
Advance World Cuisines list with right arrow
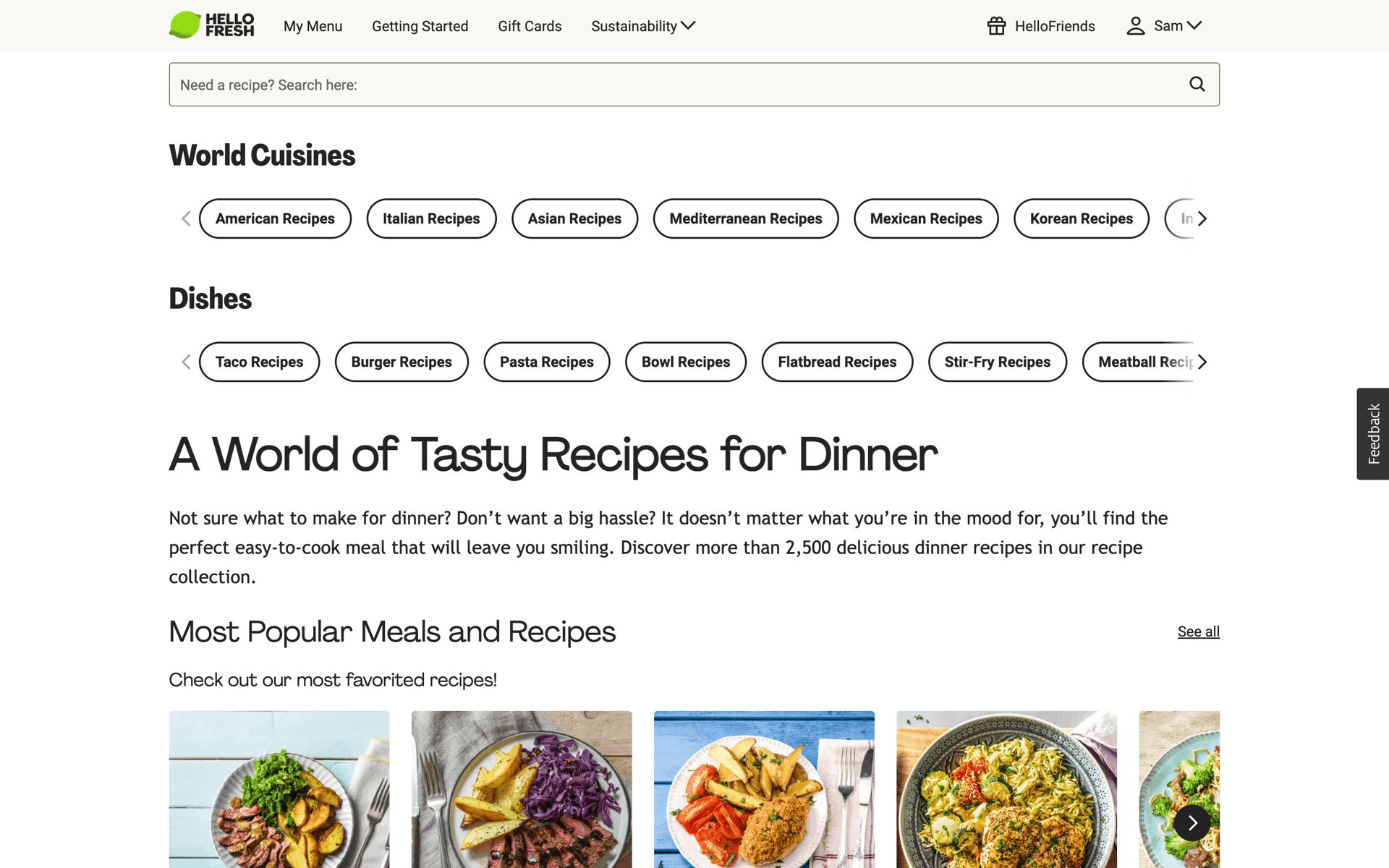(1202, 218)
